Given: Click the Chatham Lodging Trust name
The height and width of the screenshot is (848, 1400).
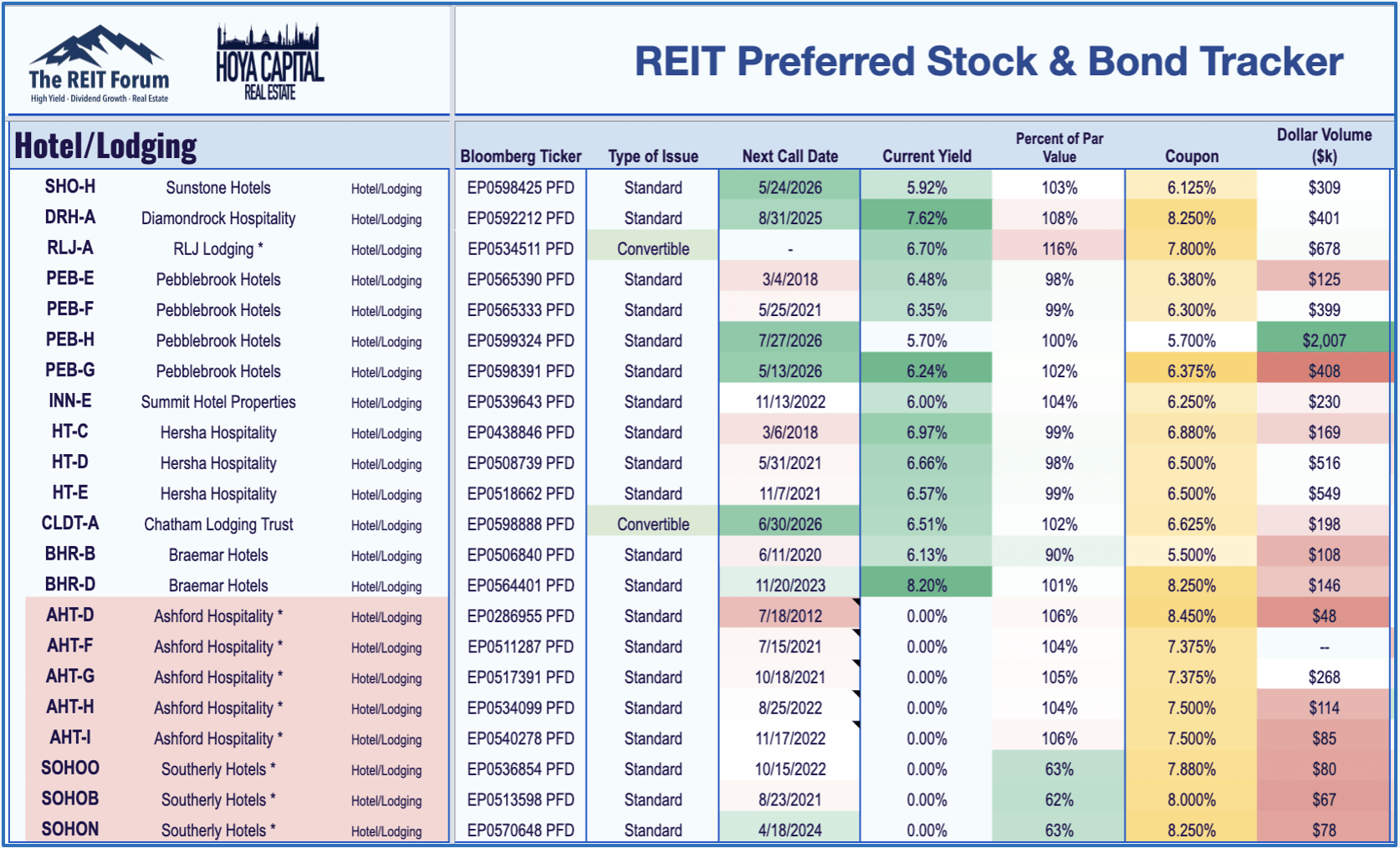Looking at the screenshot, I should 218,524.
